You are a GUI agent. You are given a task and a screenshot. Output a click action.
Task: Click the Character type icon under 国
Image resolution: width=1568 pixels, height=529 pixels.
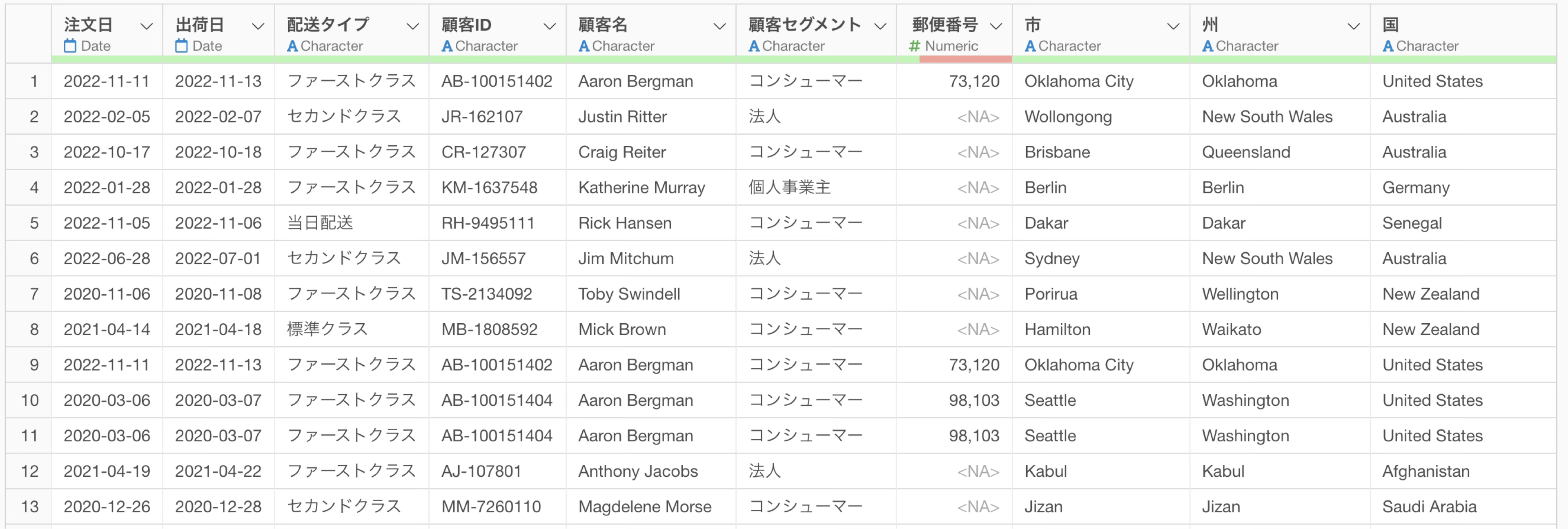pyautogui.click(x=1388, y=46)
